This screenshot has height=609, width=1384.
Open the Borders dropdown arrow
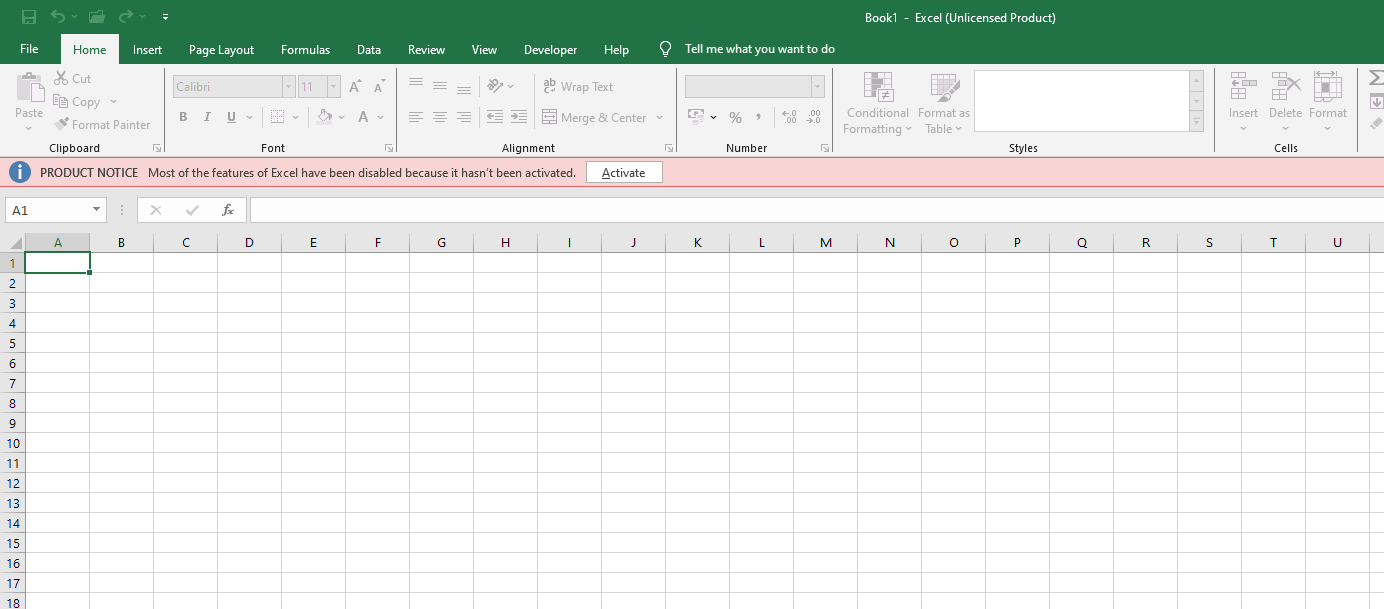[295, 117]
